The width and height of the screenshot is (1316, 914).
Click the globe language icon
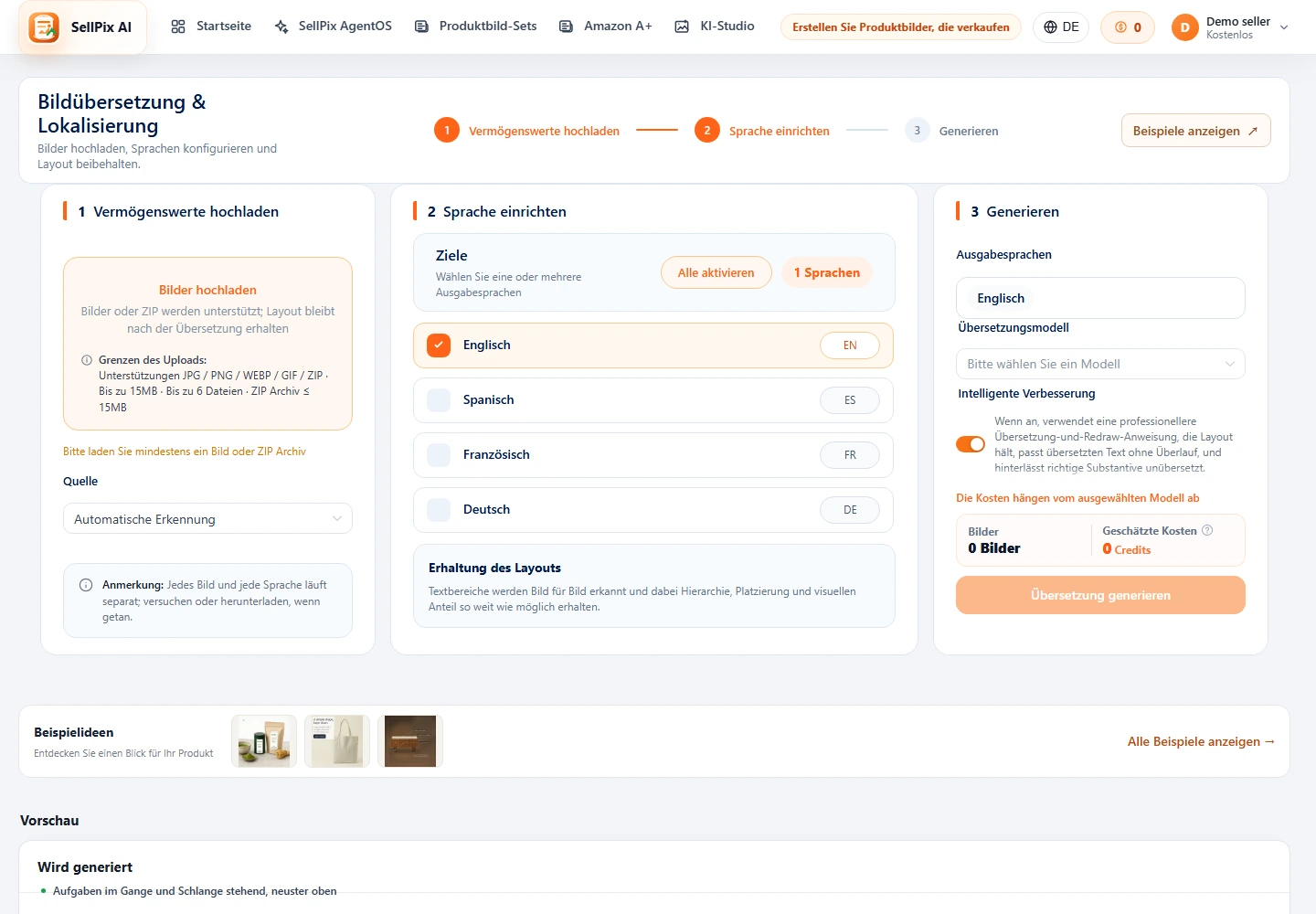click(x=1050, y=27)
